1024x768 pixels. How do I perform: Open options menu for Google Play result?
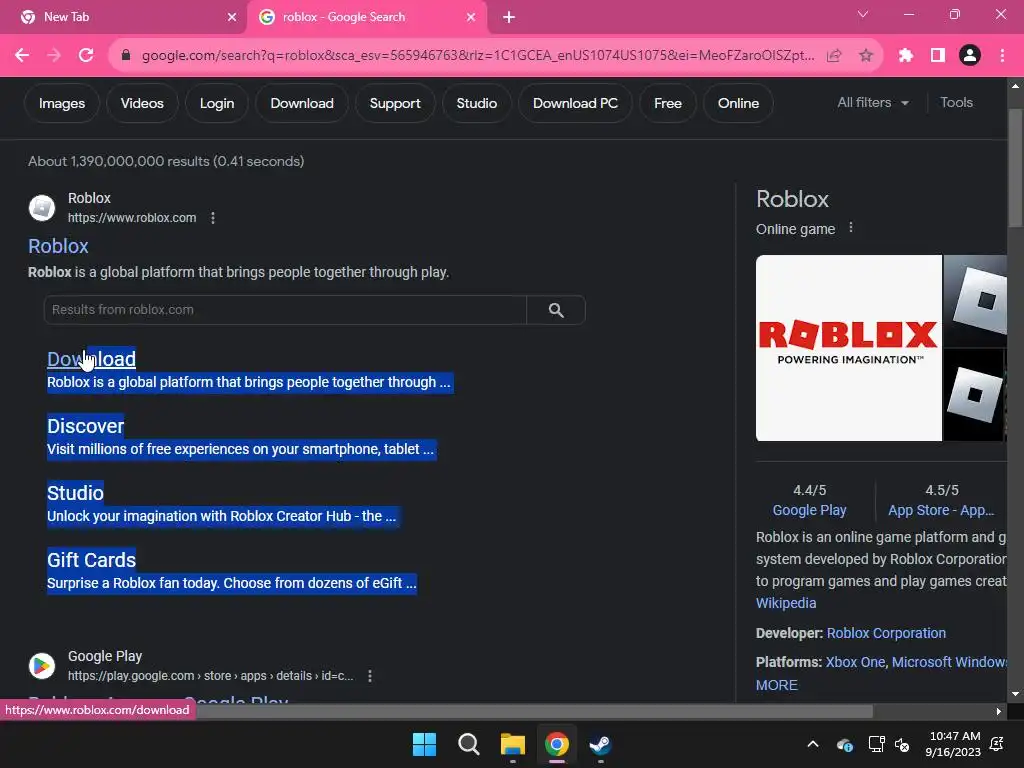click(370, 676)
